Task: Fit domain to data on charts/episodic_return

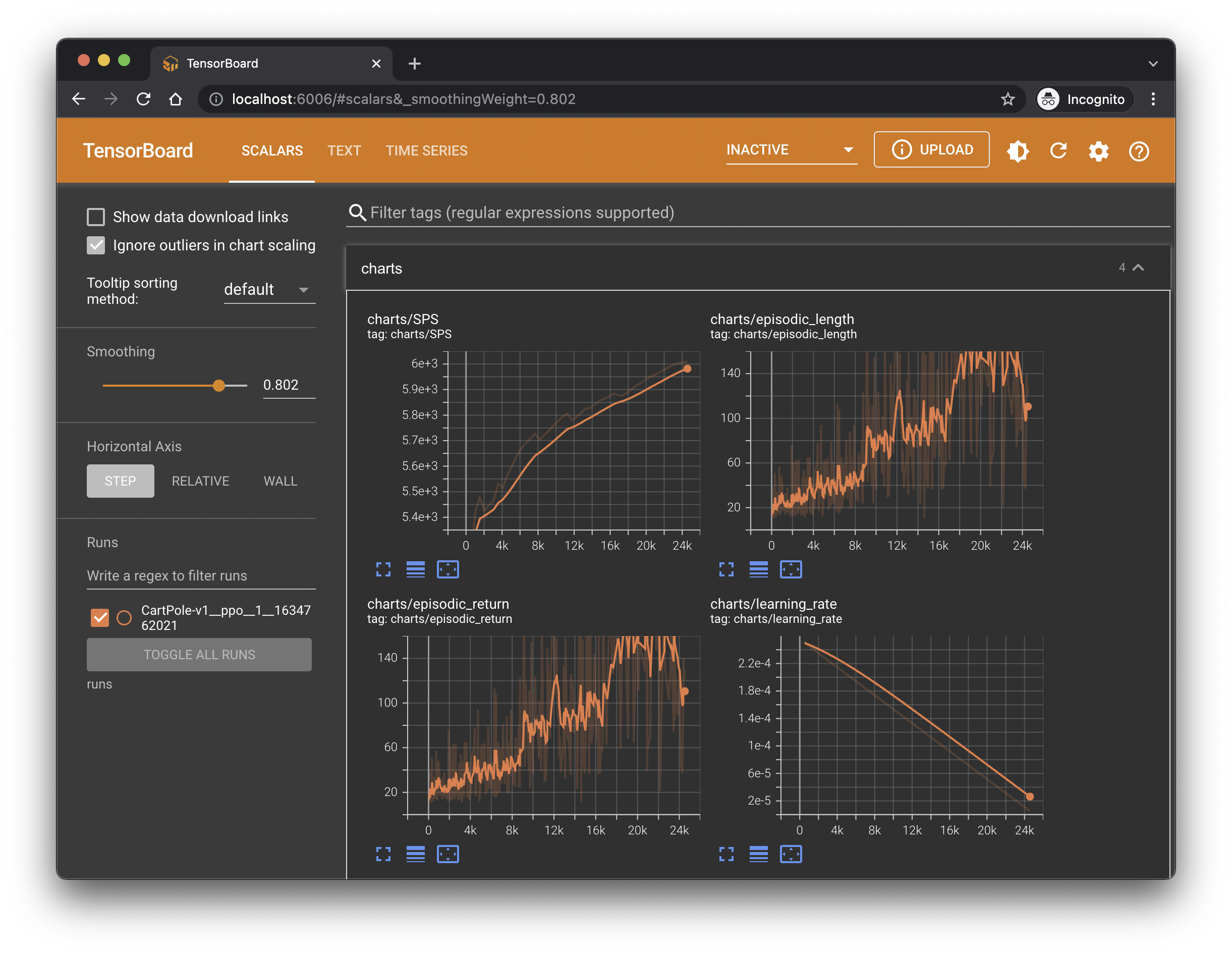Action: (448, 854)
